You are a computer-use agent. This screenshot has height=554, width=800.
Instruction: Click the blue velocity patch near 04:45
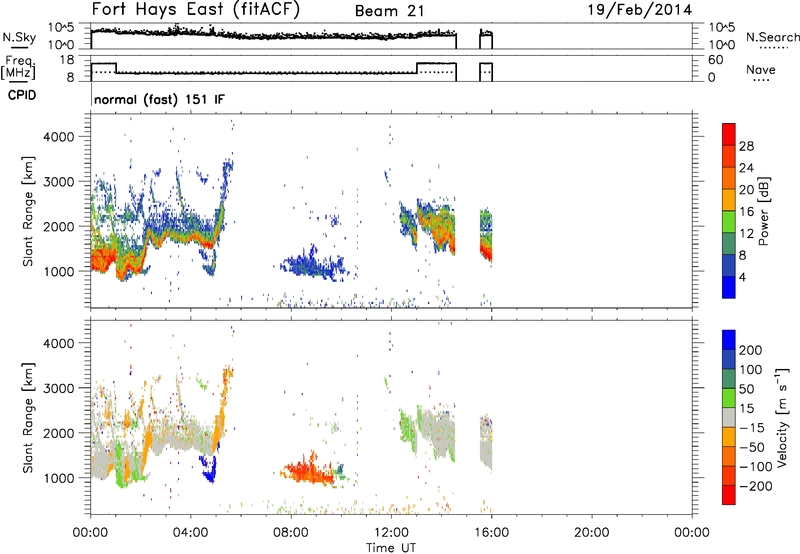pyautogui.click(x=209, y=471)
